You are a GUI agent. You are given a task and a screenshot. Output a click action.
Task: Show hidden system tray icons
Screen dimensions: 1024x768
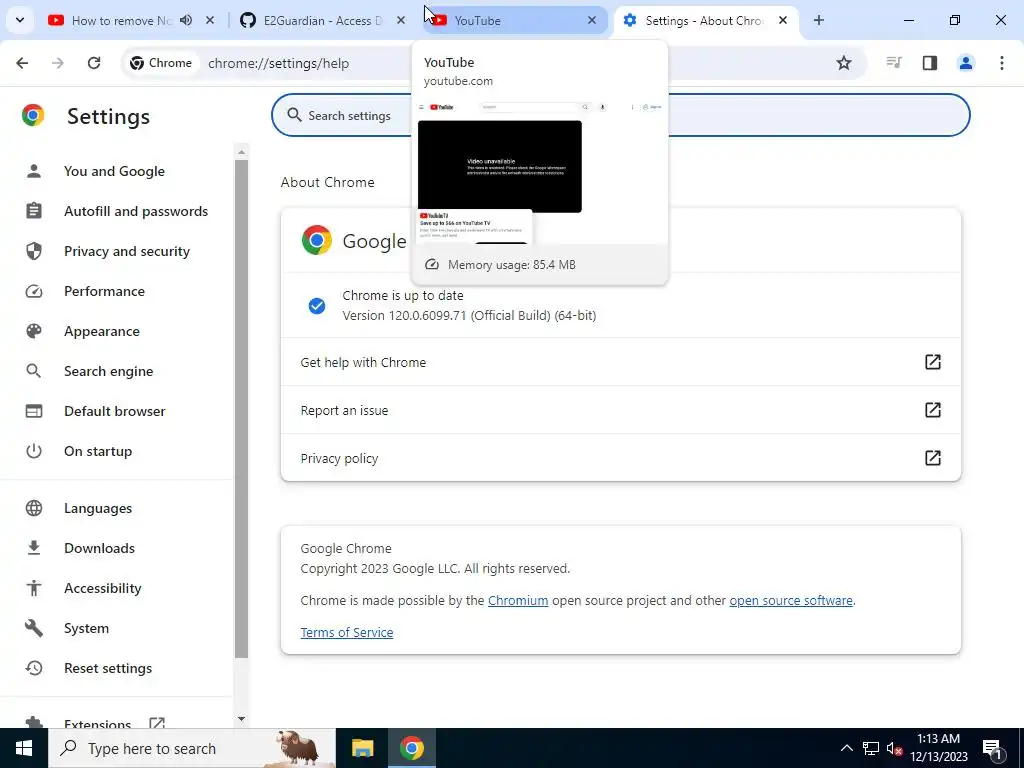(846, 748)
